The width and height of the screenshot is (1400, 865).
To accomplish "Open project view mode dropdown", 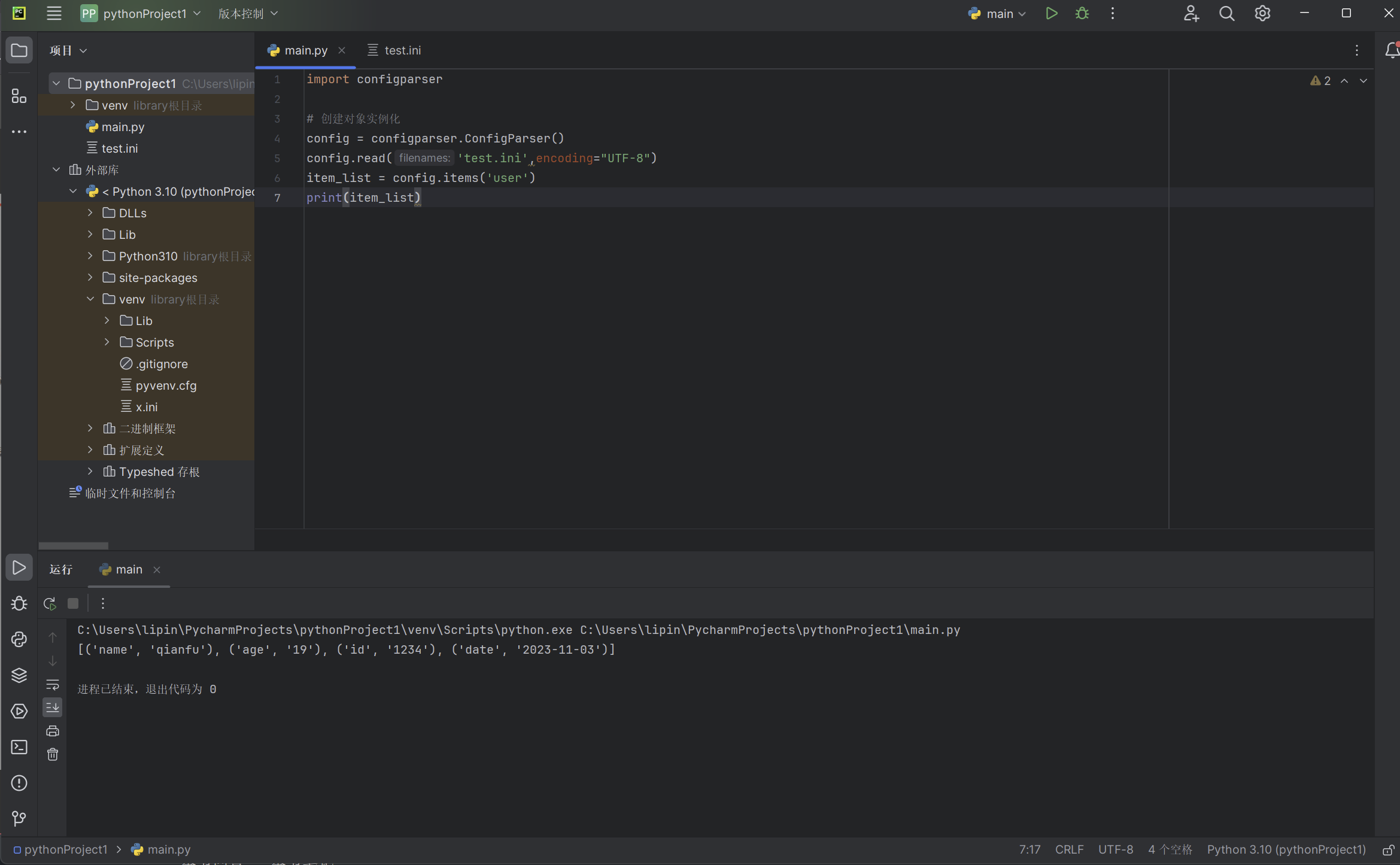I will [68, 50].
